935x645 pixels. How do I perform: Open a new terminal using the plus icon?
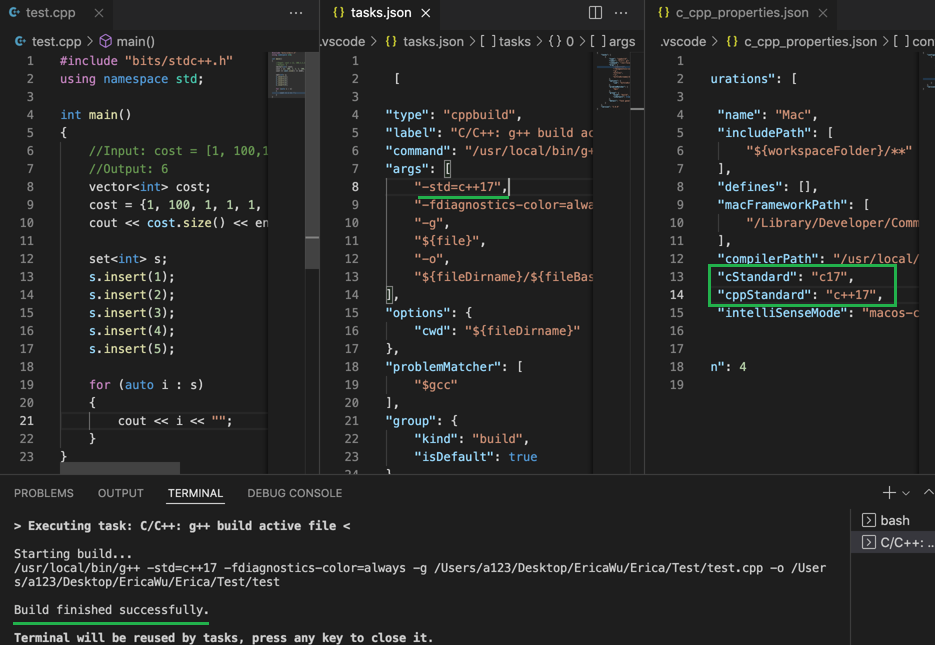click(888, 492)
